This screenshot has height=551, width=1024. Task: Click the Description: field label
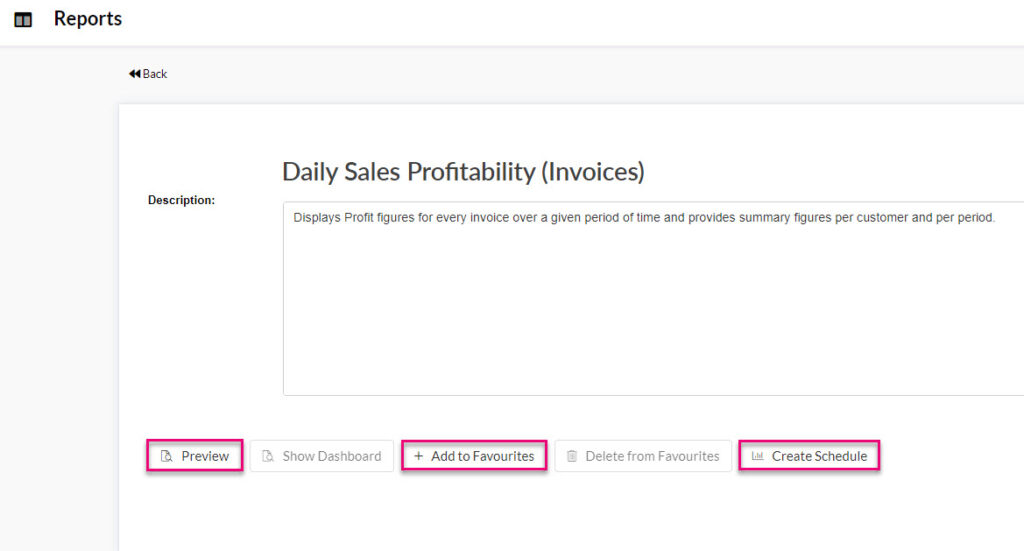tap(182, 200)
